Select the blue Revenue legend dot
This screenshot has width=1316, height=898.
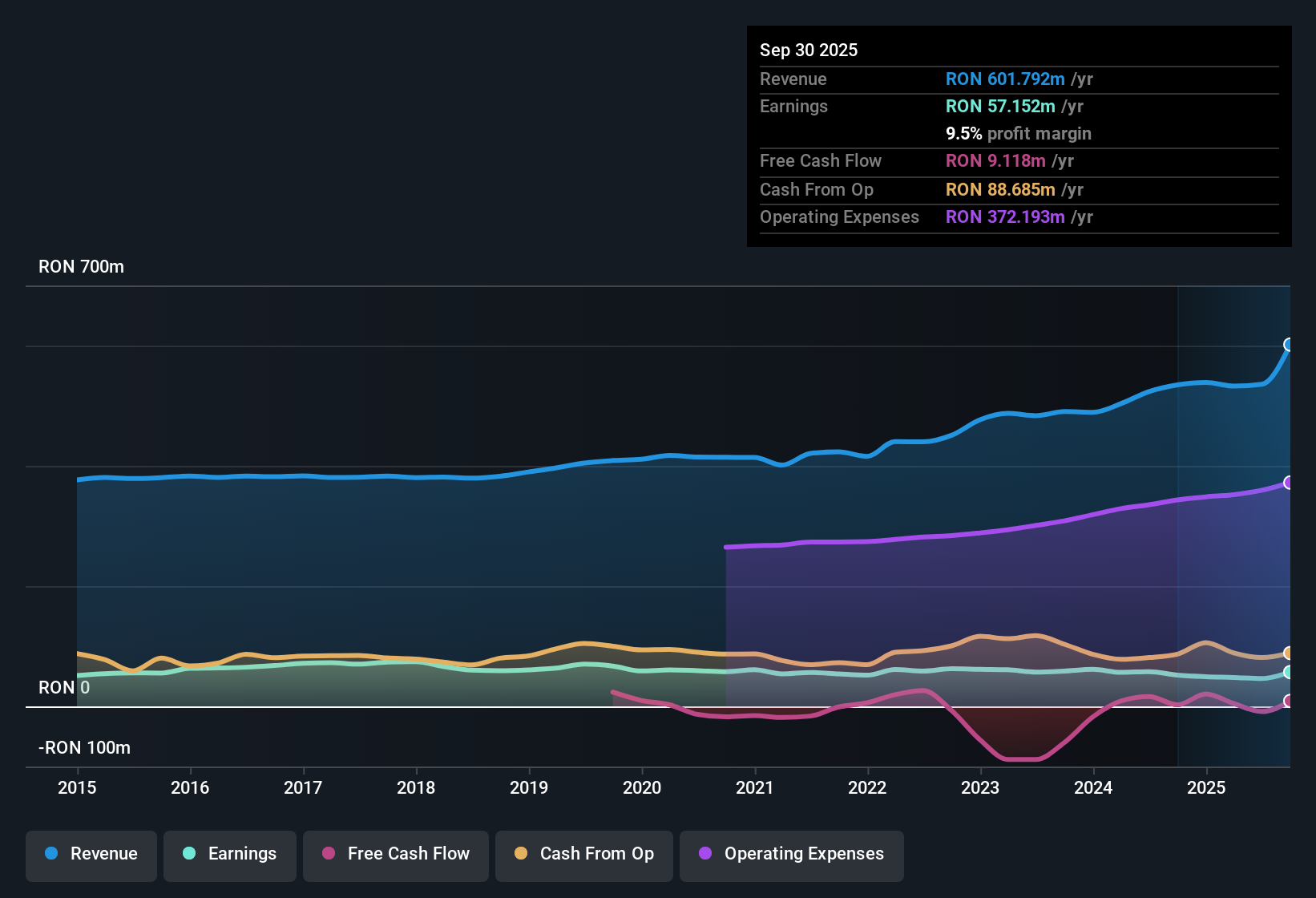pos(51,854)
